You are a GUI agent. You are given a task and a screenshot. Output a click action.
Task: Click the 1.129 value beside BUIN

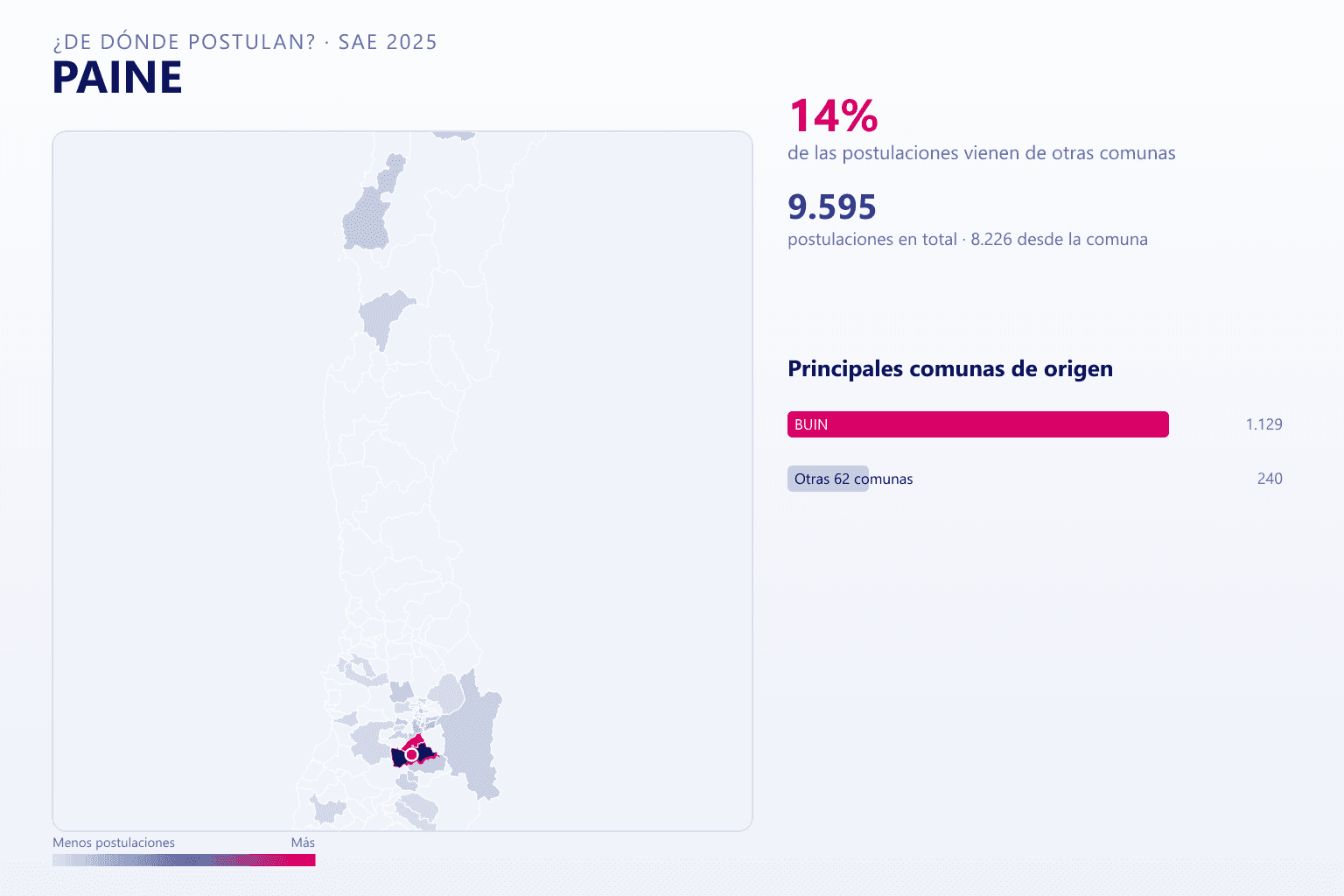pyautogui.click(x=1263, y=424)
